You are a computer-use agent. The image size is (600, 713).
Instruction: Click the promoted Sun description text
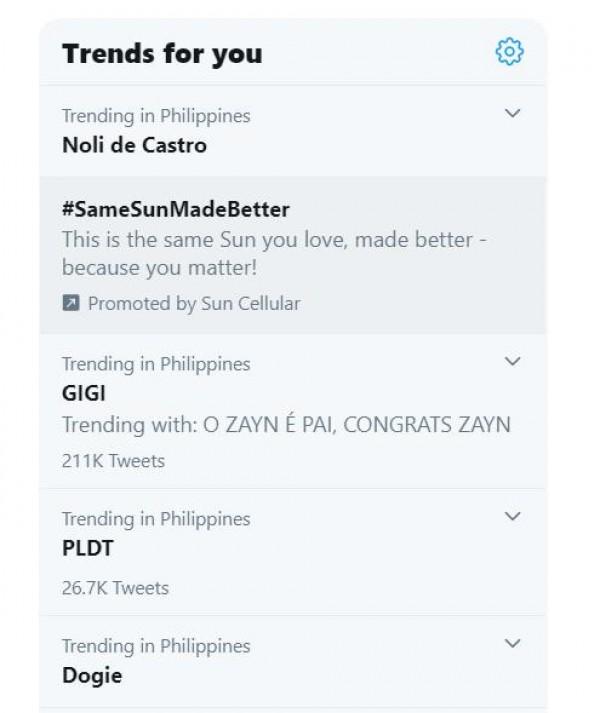[x=267, y=254]
